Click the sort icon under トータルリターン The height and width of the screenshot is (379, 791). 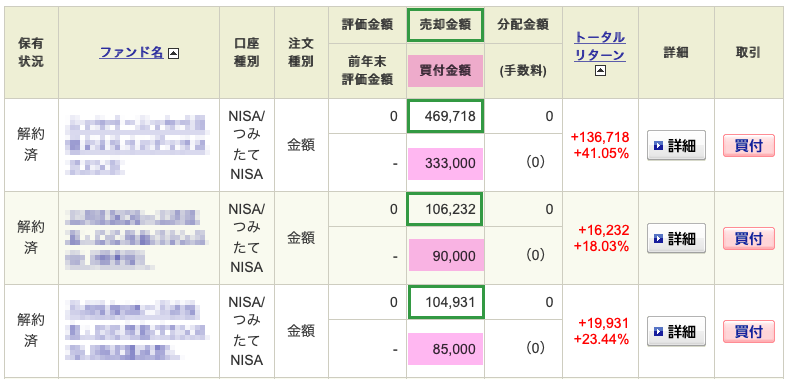coord(600,72)
